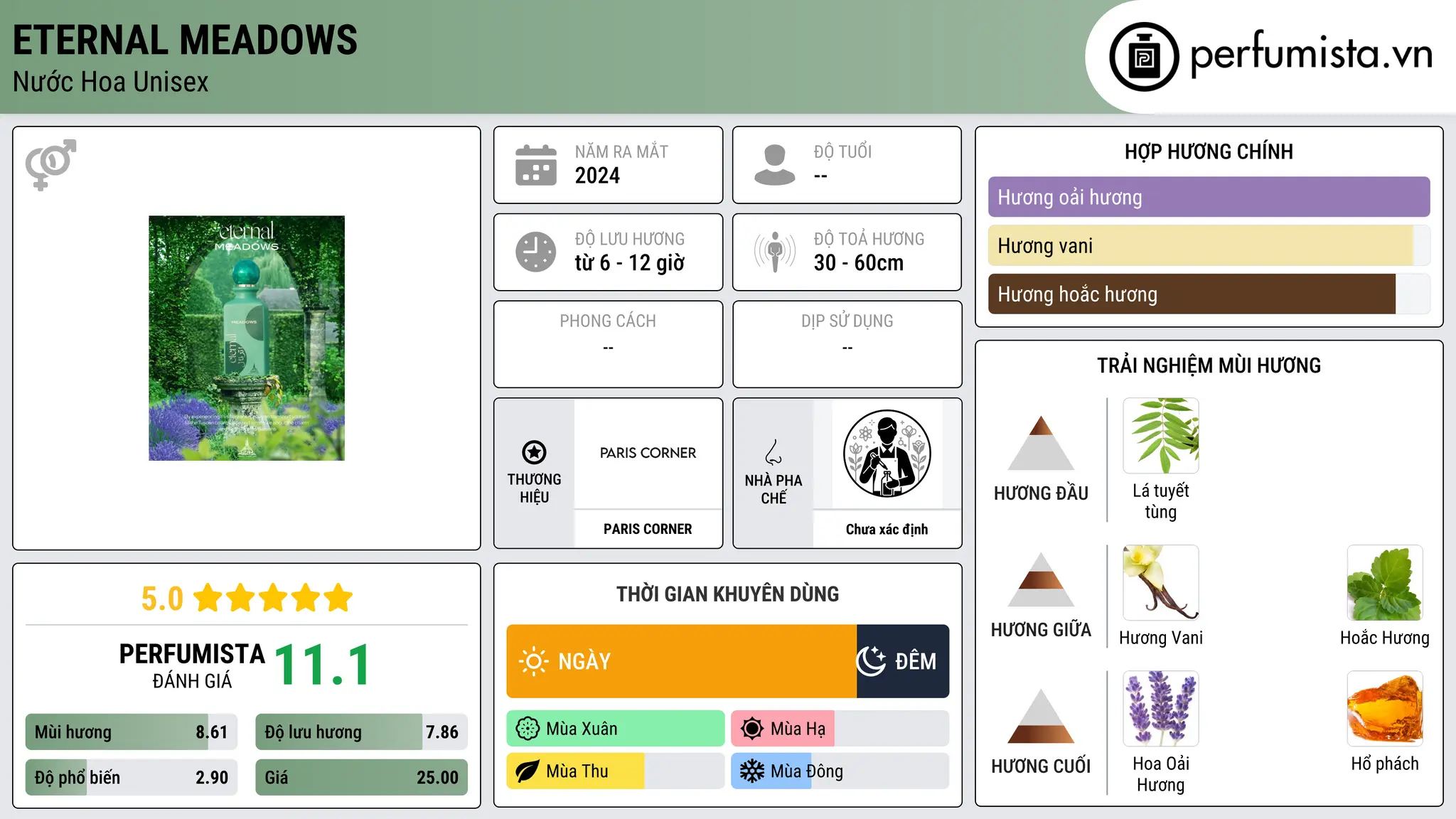
Task: Select the Hoa Oải Hương note image
Action: point(1161,709)
